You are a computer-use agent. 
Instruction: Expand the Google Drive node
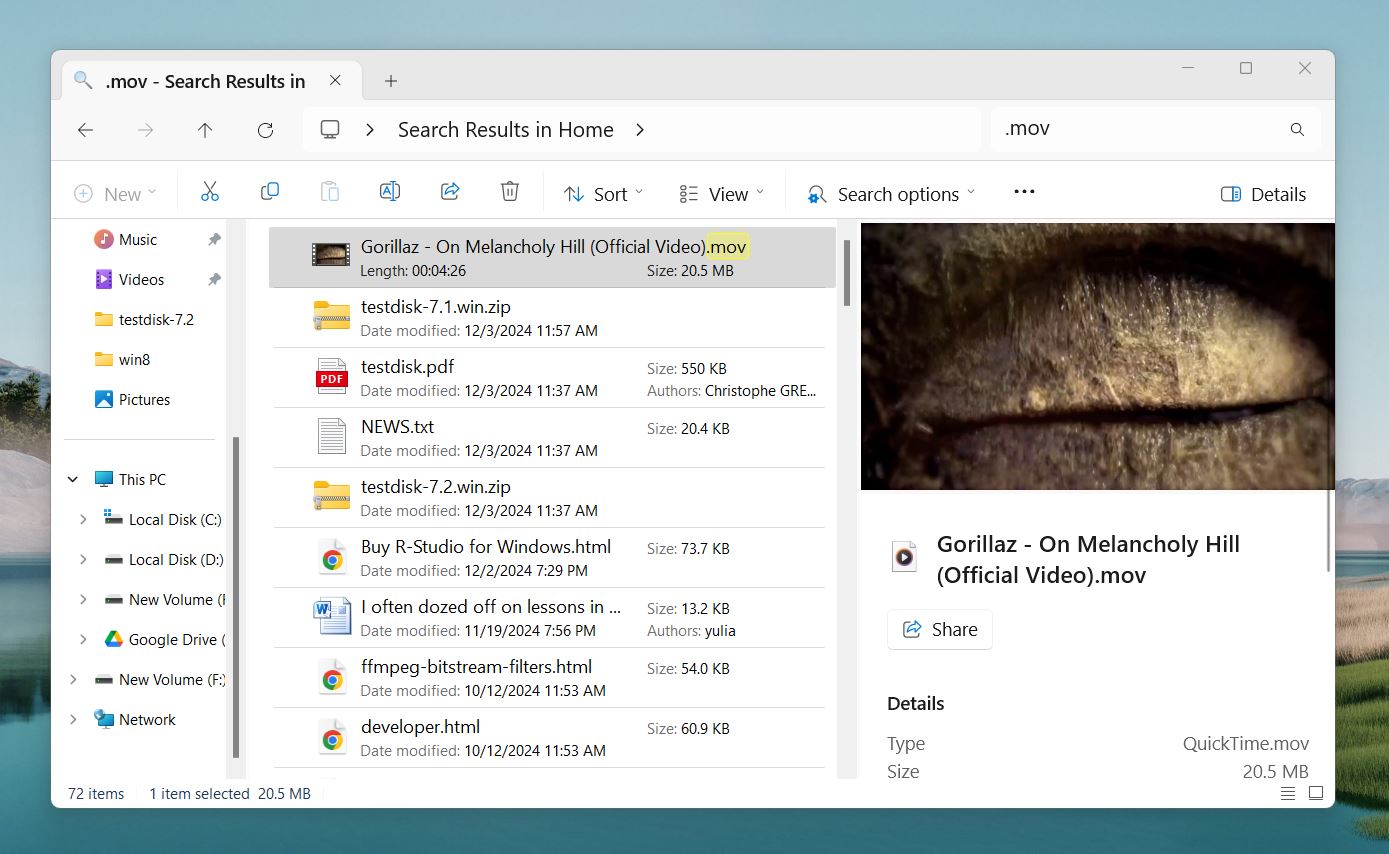coord(83,639)
